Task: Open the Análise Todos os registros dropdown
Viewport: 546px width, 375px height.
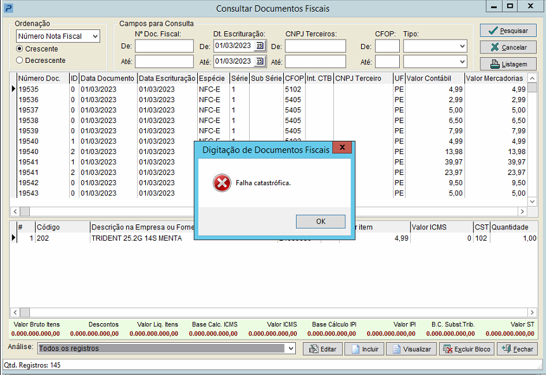Action: [291, 349]
